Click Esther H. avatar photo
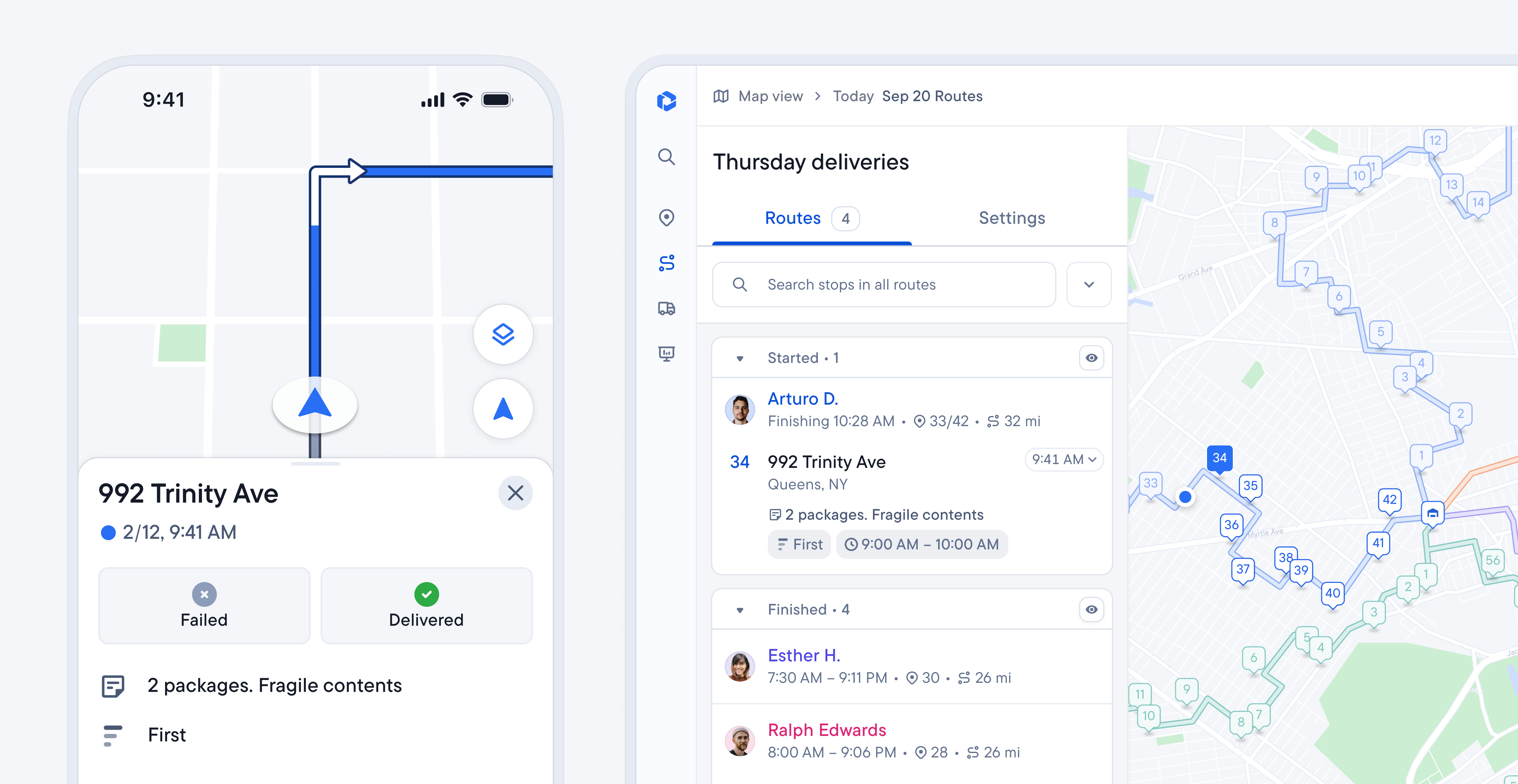1518x784 pixels. (740, 666)
